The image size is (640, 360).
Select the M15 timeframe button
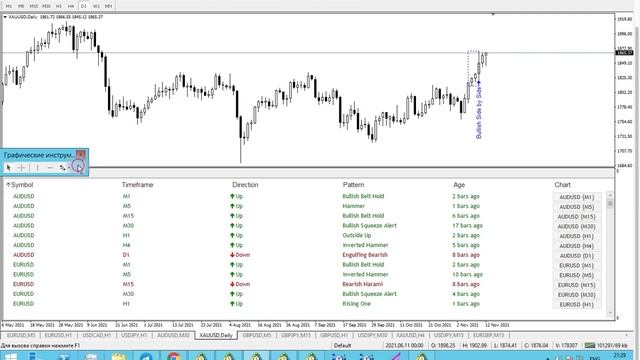click(x=34, y=6)
